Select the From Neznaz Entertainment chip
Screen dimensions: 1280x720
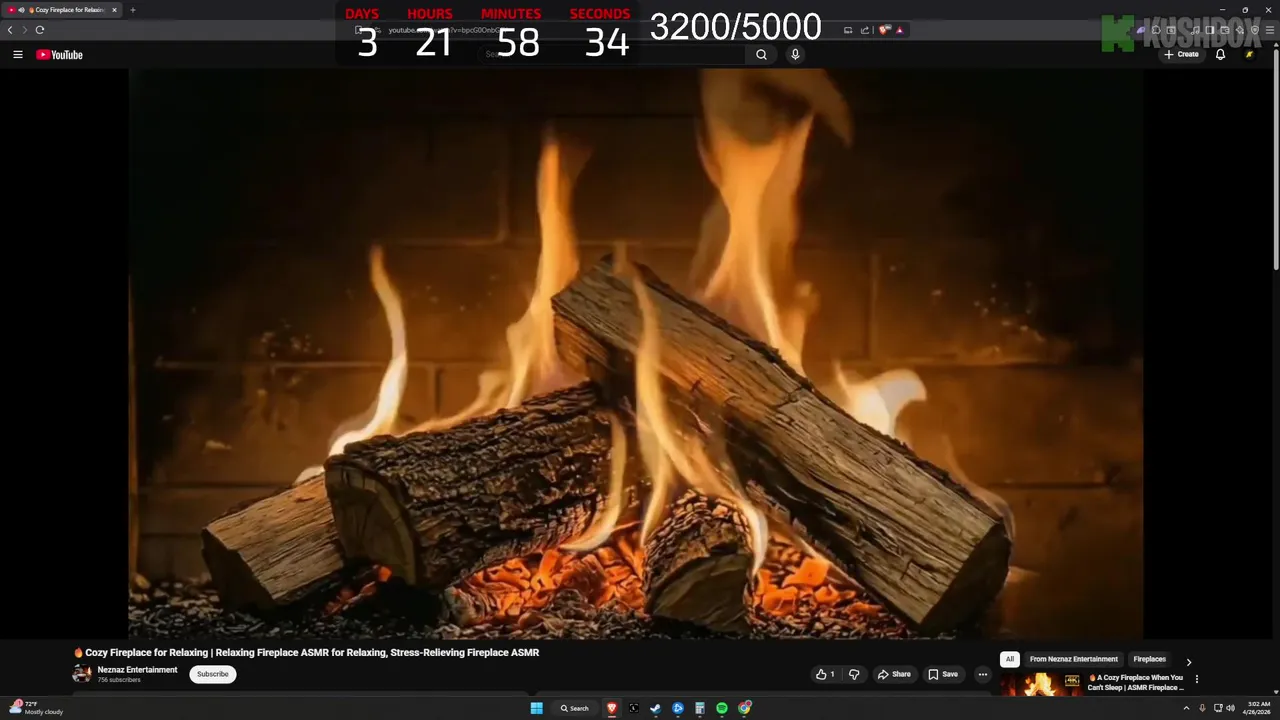[x=1074, y=660]
